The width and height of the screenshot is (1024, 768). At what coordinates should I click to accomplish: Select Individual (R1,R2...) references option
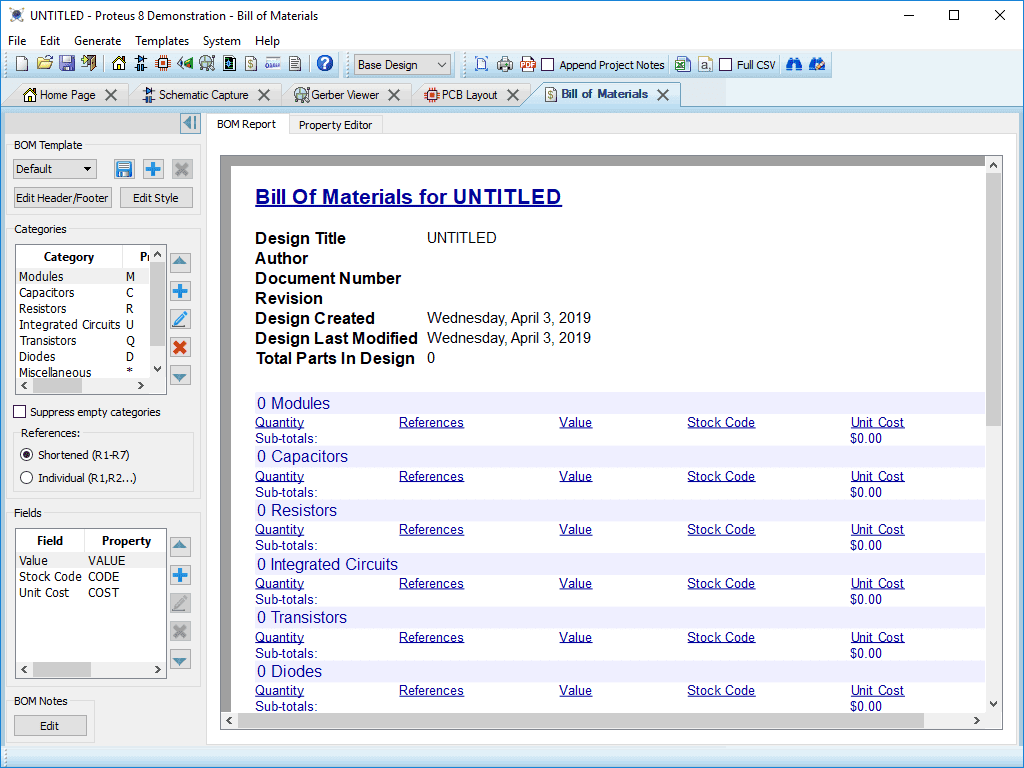(27, 477)
